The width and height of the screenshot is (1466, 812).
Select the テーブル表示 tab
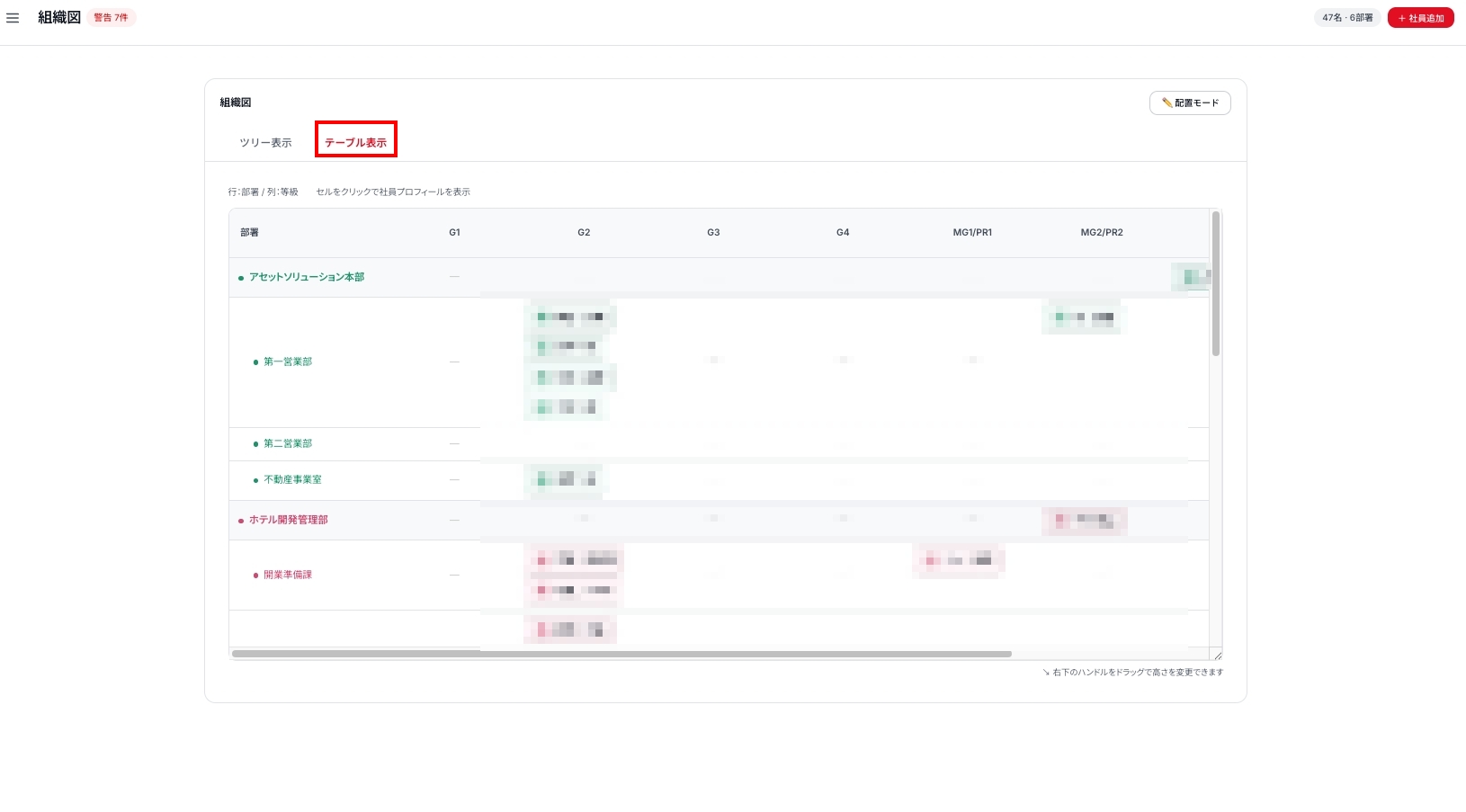pos(356,143)
